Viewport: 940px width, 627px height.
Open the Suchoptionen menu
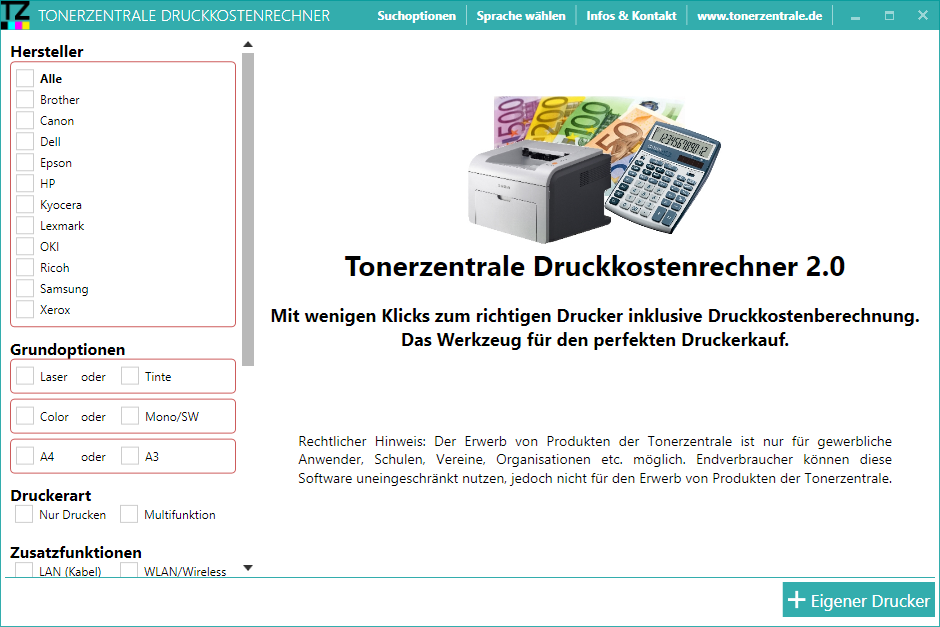[416, 15]
